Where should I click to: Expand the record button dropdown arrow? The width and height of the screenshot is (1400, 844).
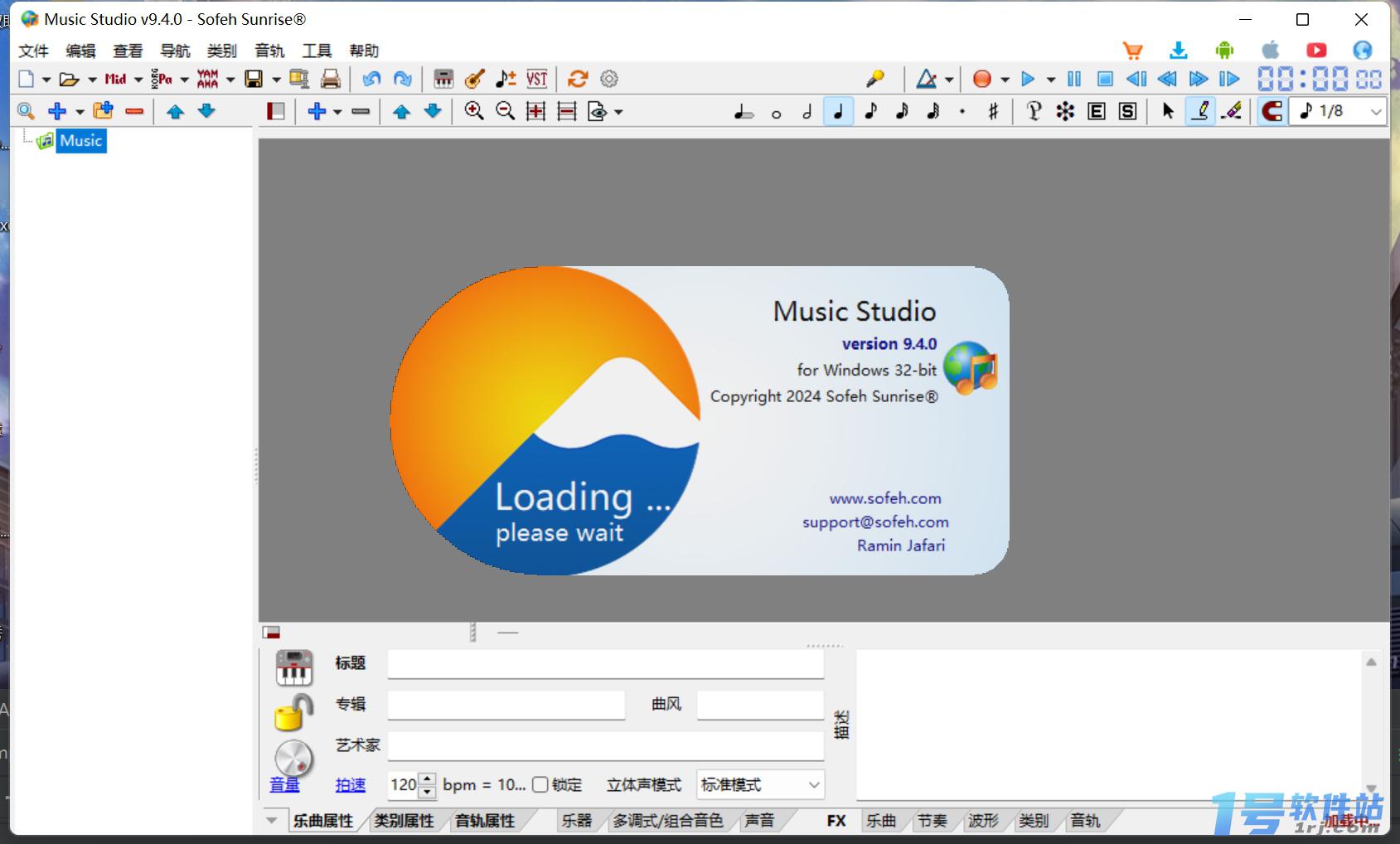click(1005, 80)
